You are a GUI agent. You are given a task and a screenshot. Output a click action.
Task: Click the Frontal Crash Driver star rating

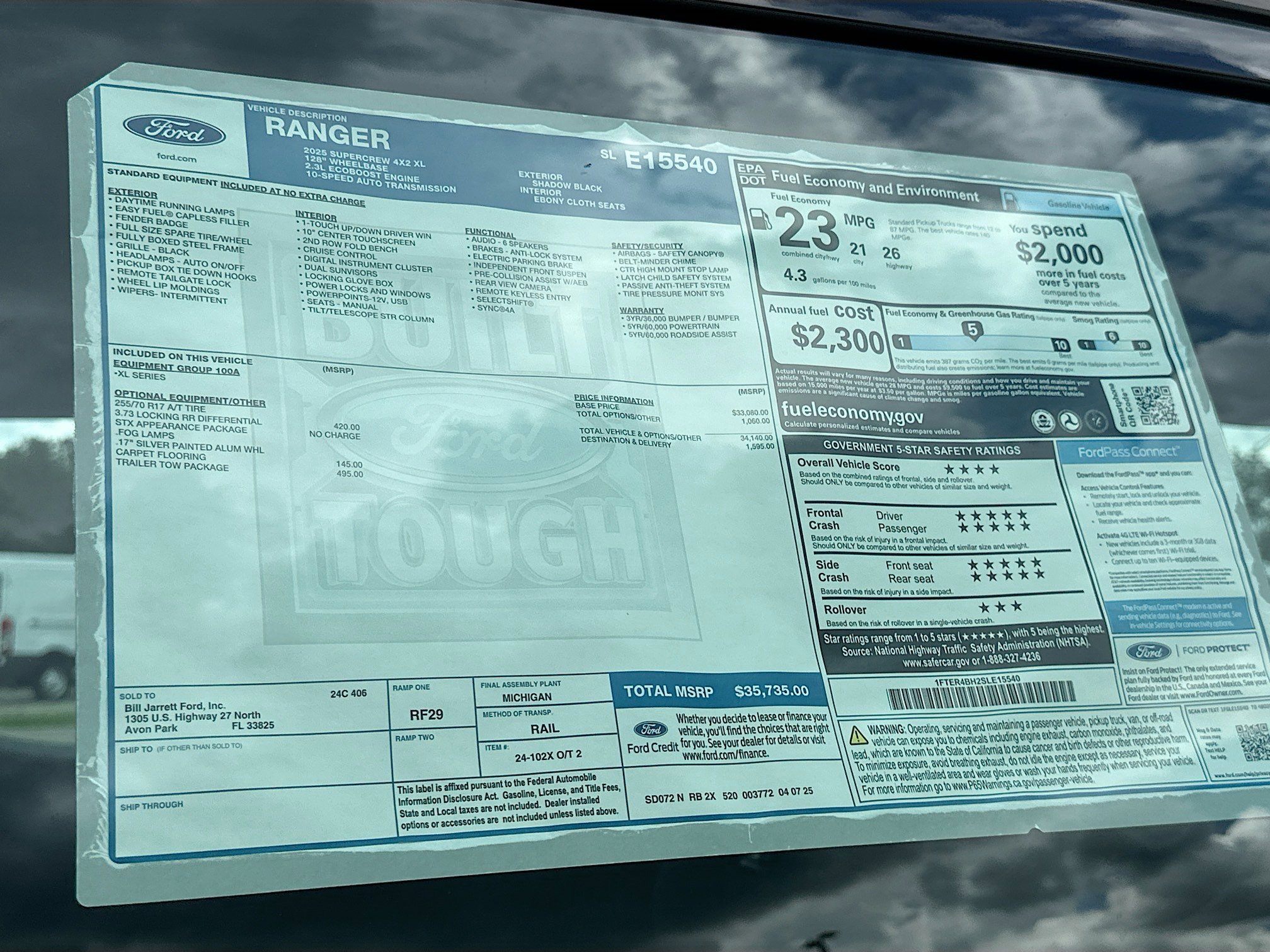992,516
